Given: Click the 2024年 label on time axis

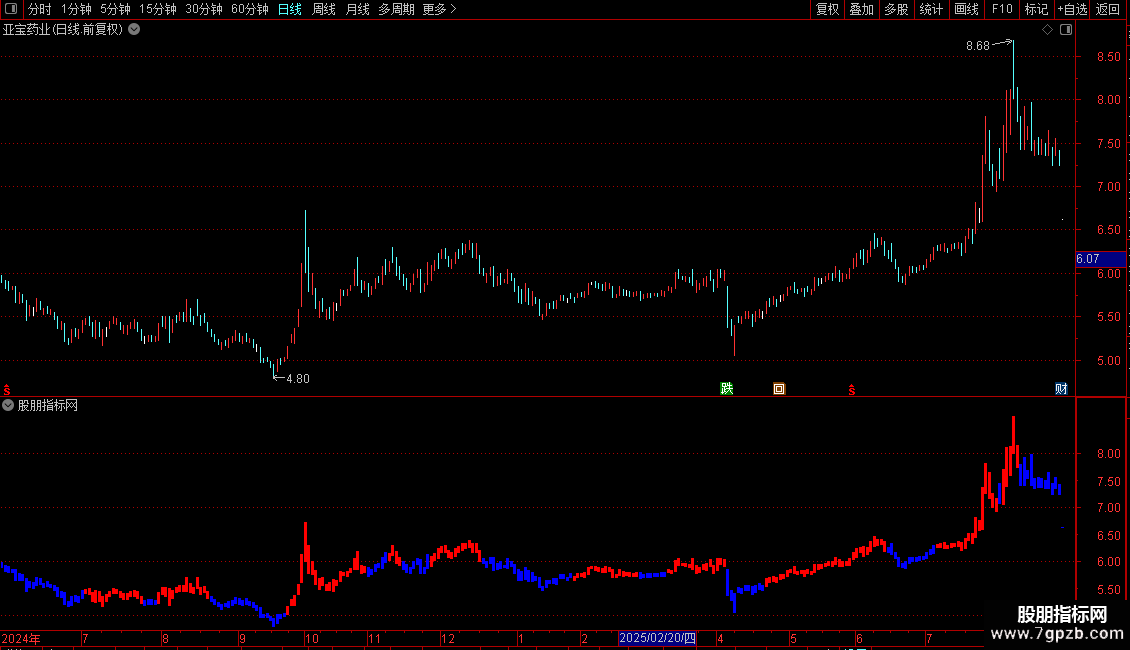Looking at the screenshot, I should pyautogui.click(x=21, y=638).
